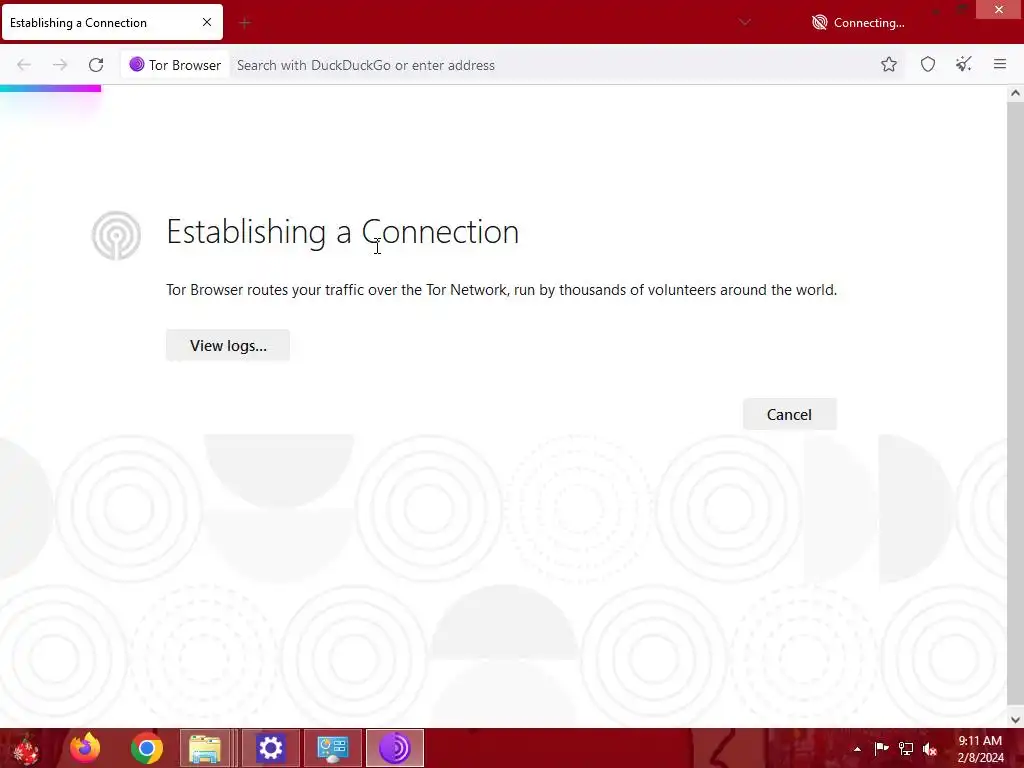Viewport: 1024px width, 768px height.
Task: Click the Establishing a Connection heading text
Action: click(343, 232)
